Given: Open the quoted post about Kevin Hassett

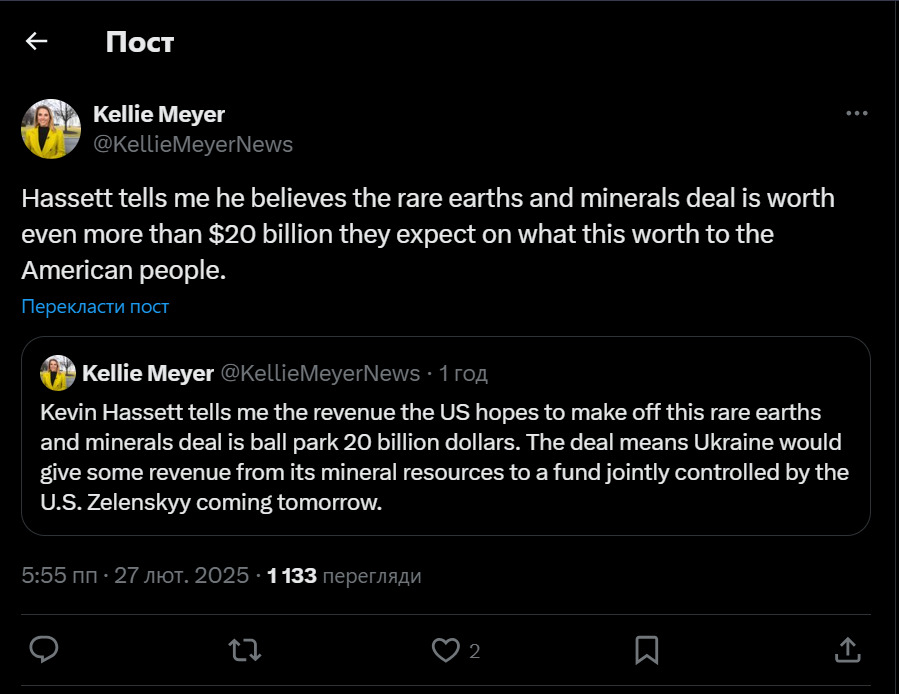Looking at the screenshot, I should (x=446, y=436).
